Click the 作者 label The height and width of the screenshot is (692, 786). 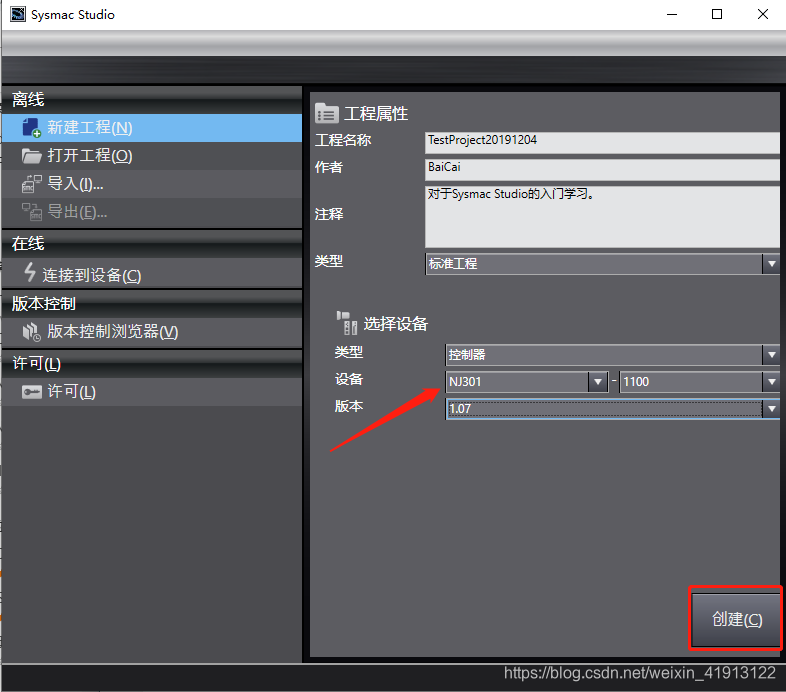[329, 167]
